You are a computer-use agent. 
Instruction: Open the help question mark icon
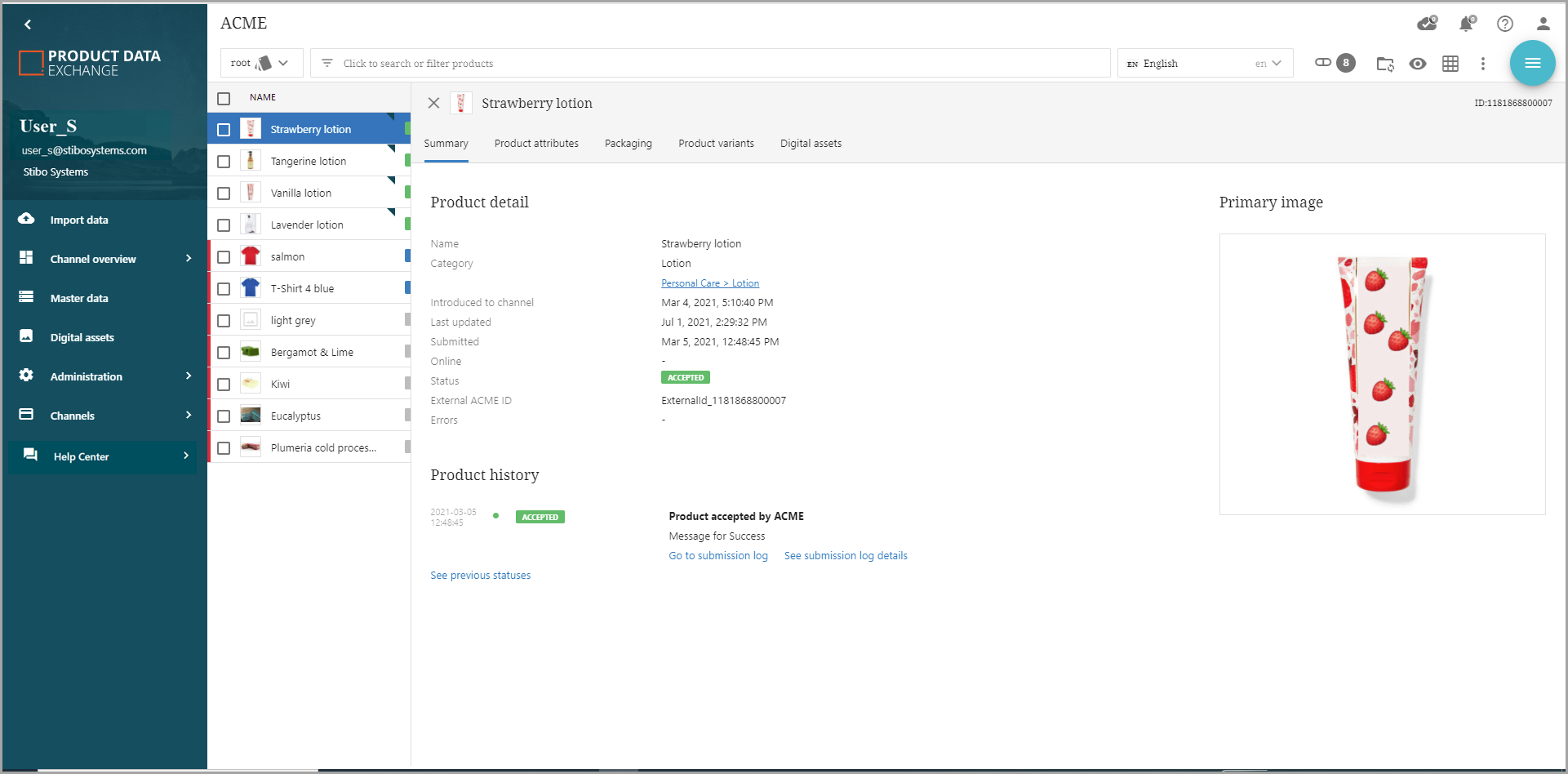[x=1505, y=24]
